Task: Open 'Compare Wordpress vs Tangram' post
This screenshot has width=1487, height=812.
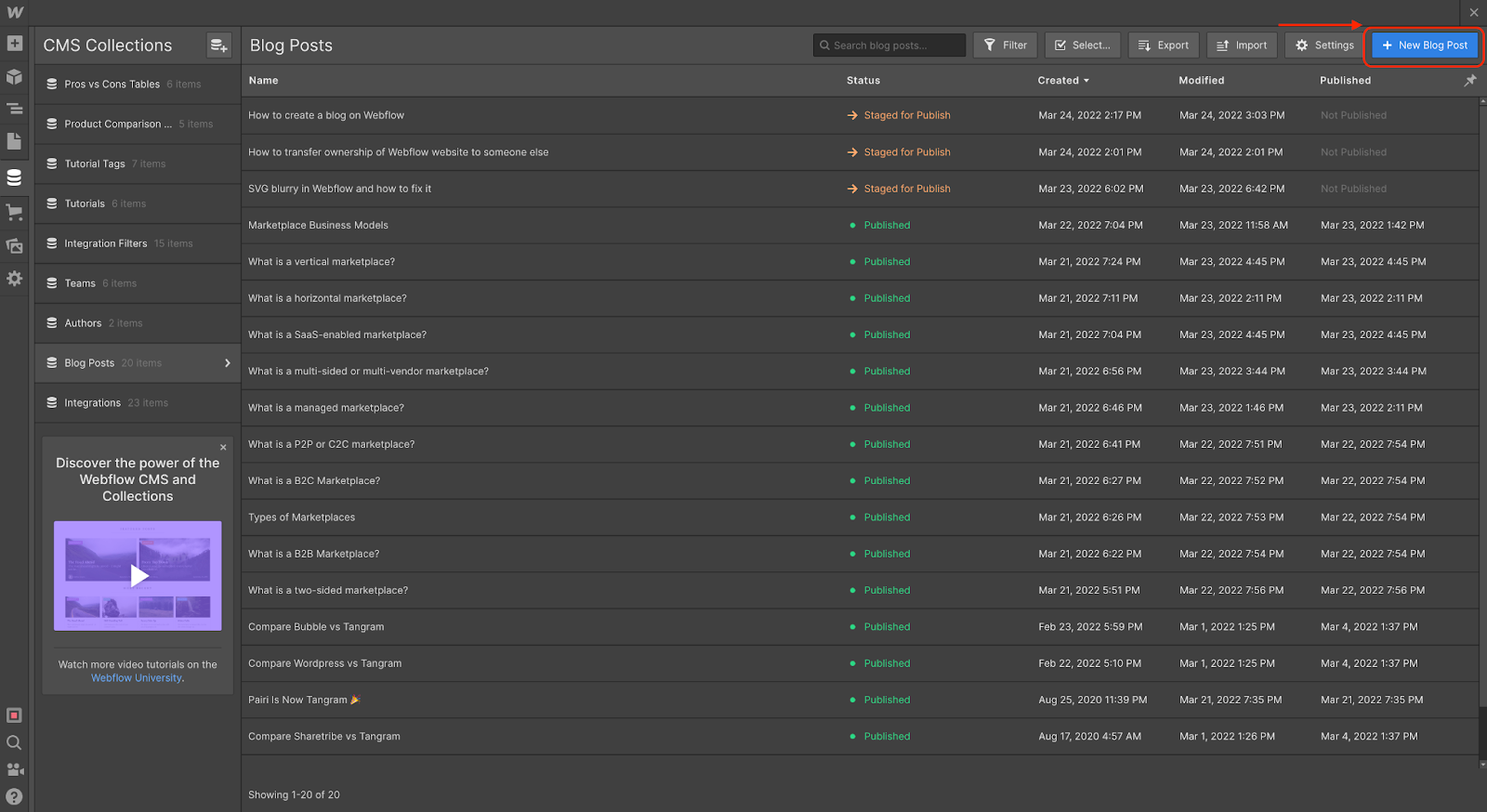Action: point(324,663)
